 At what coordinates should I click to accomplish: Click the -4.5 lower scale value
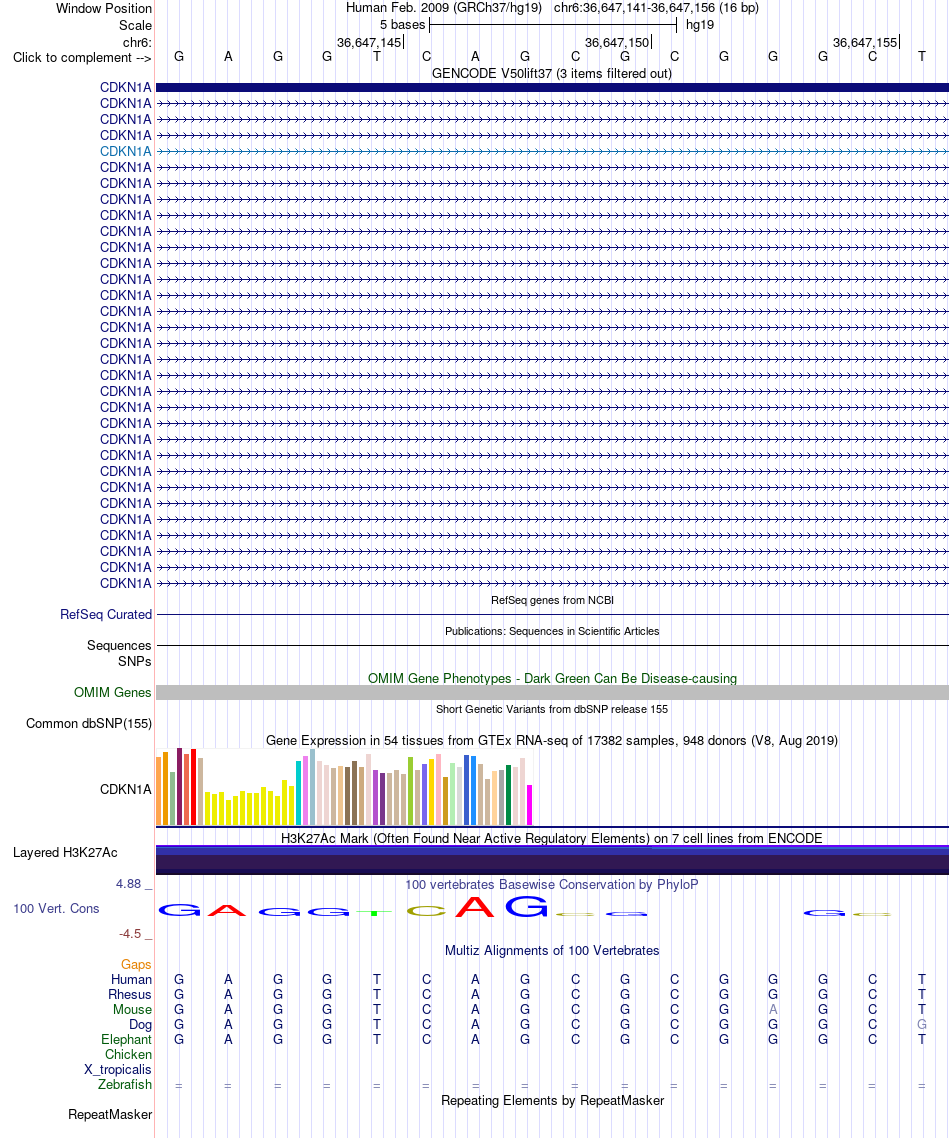click(x=131, y=933)
